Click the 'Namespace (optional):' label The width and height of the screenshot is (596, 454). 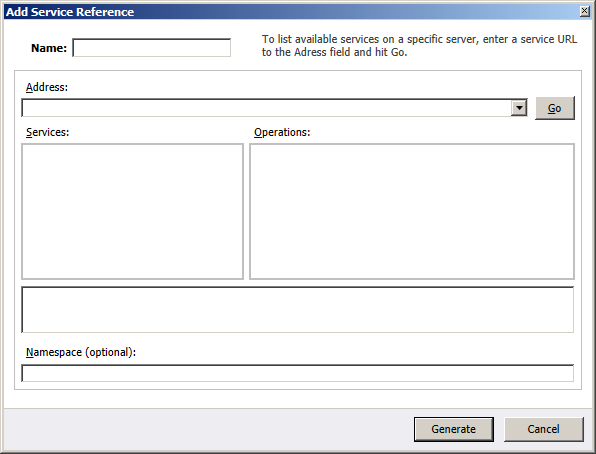pos(81,352)
